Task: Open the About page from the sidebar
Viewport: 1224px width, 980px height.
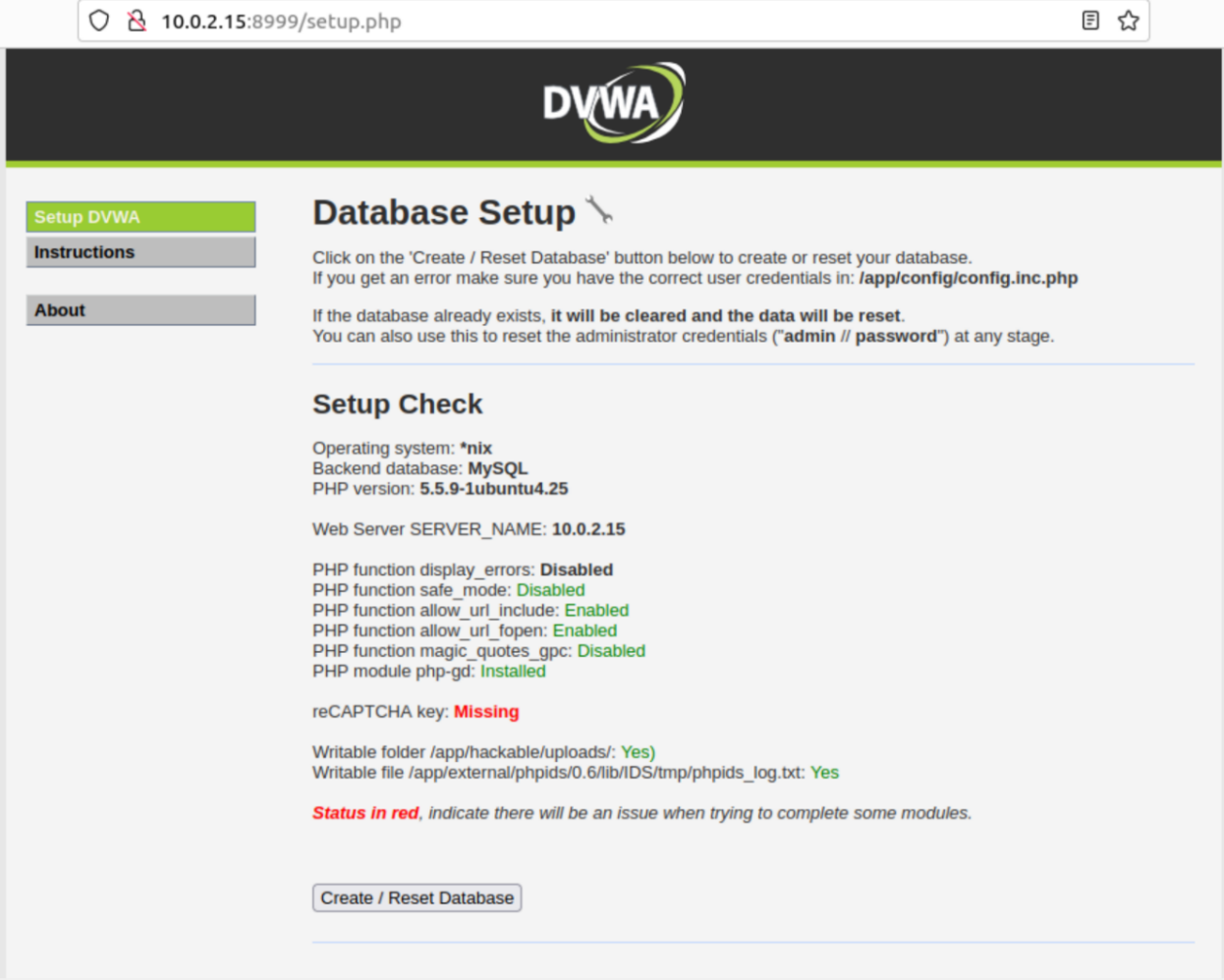Action: point(140,310)
